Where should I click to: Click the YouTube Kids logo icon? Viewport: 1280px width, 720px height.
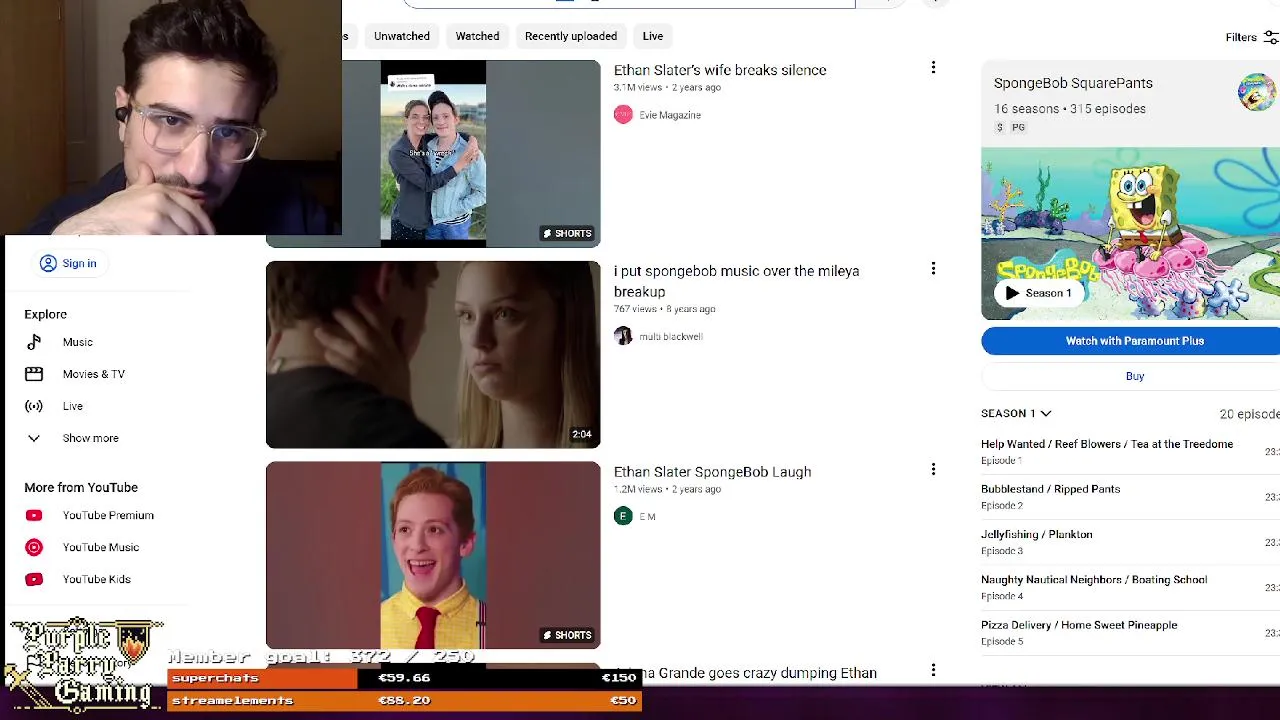pos(34,579)
